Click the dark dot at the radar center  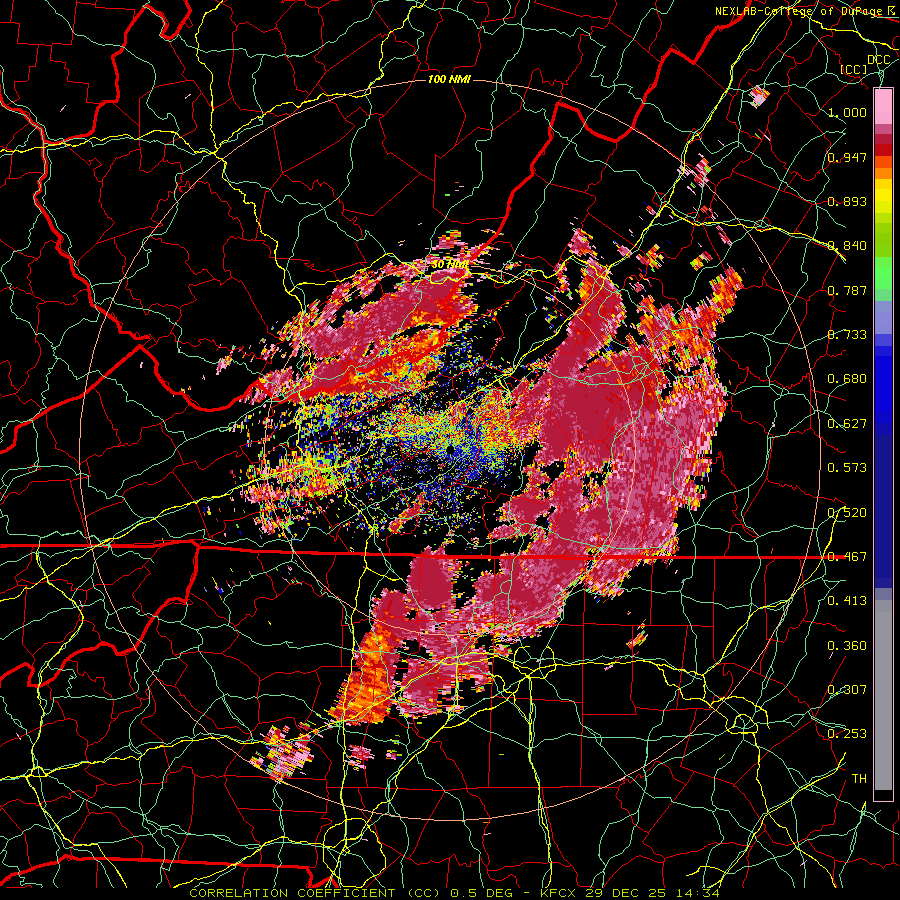tap(451, 450)
